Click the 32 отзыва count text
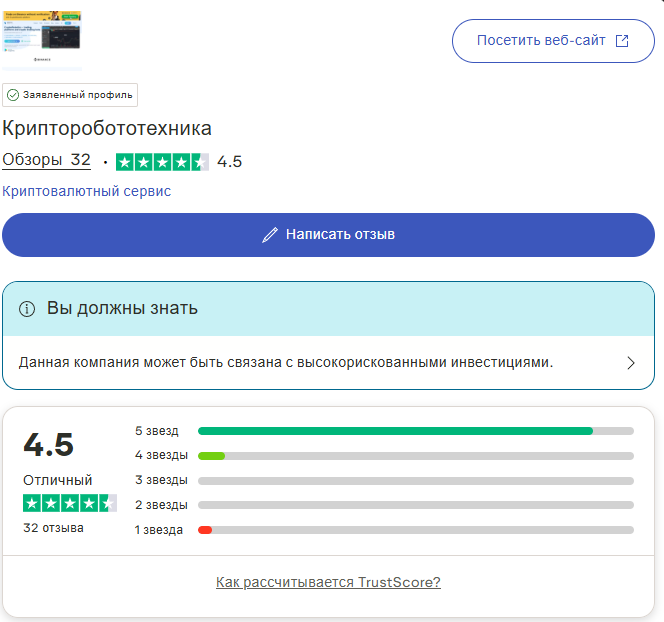This screenshot has width=664, height=622. pyautogui.click(x=53, y=528)
